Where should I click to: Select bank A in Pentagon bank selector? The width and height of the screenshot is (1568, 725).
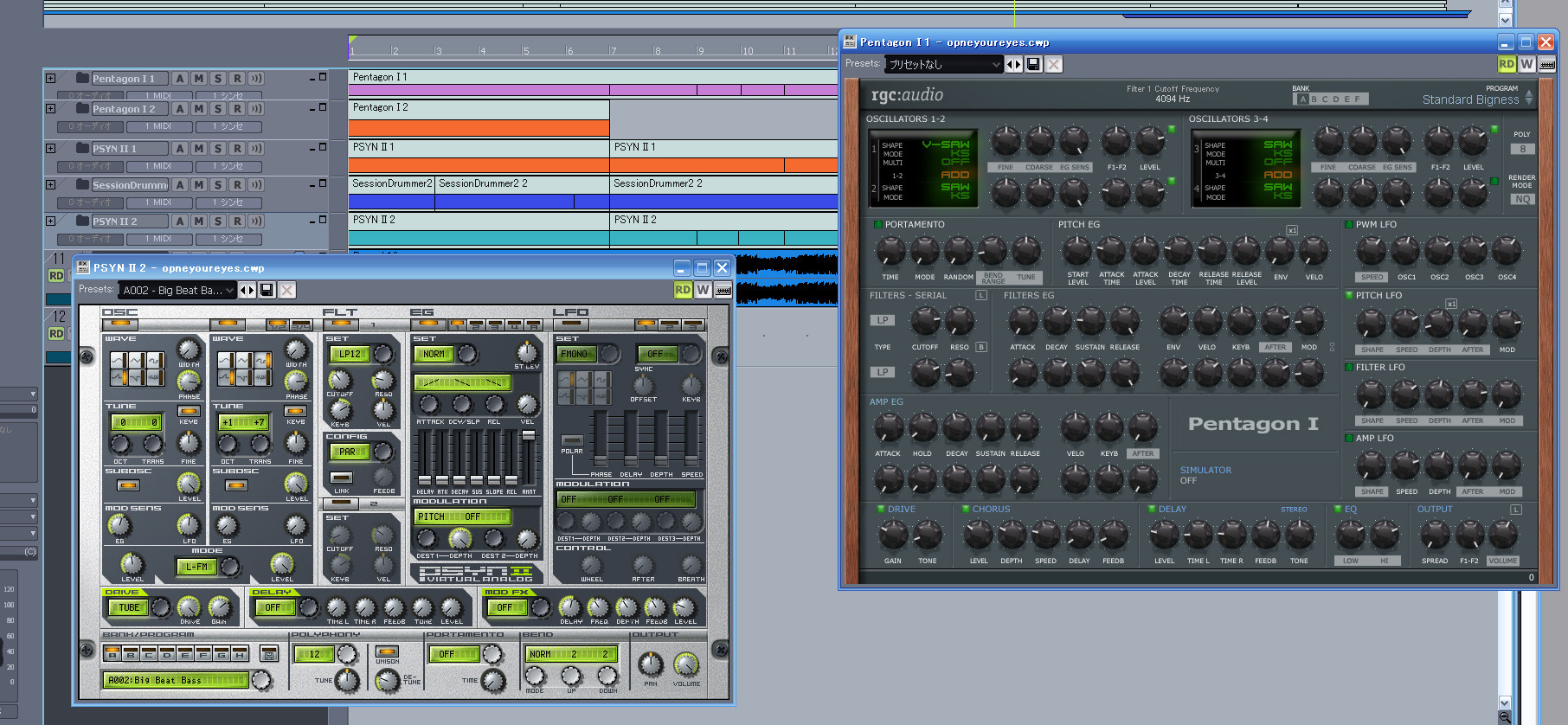click(x=1302, y=99)
